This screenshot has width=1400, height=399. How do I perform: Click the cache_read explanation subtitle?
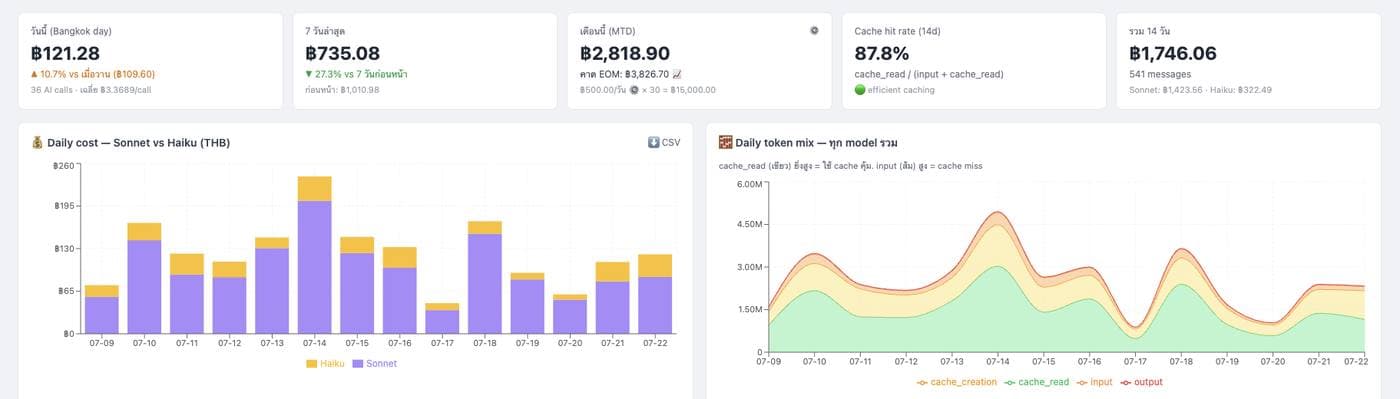pyautogui.click(x=850, y=166)
